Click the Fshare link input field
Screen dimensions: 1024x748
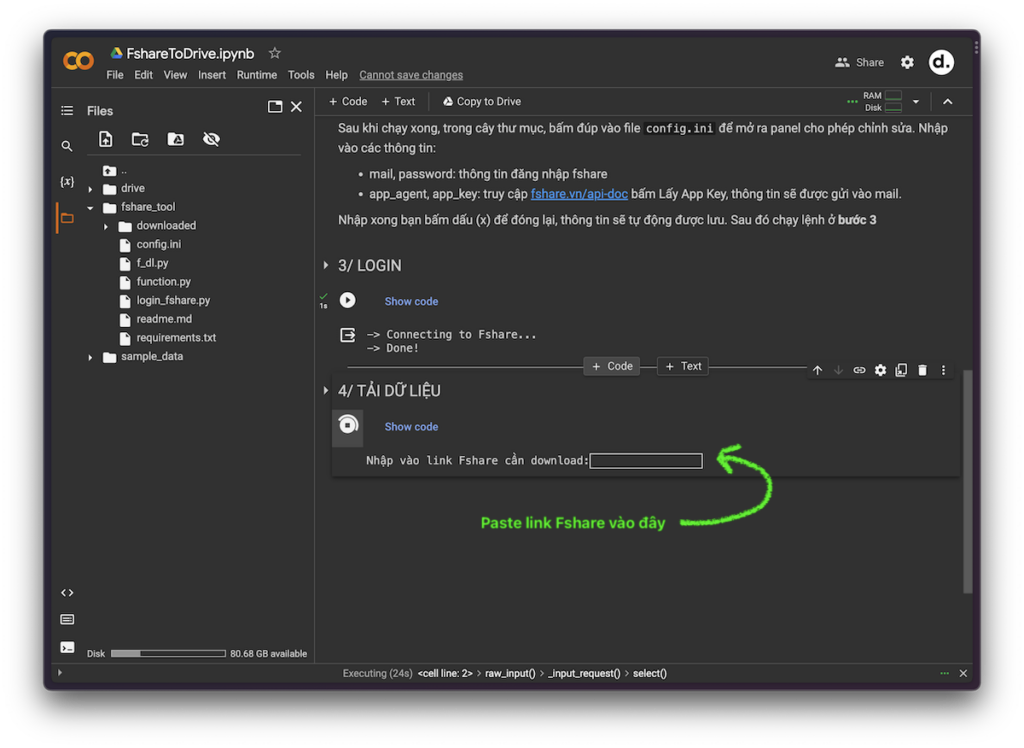tap(646, 461)
